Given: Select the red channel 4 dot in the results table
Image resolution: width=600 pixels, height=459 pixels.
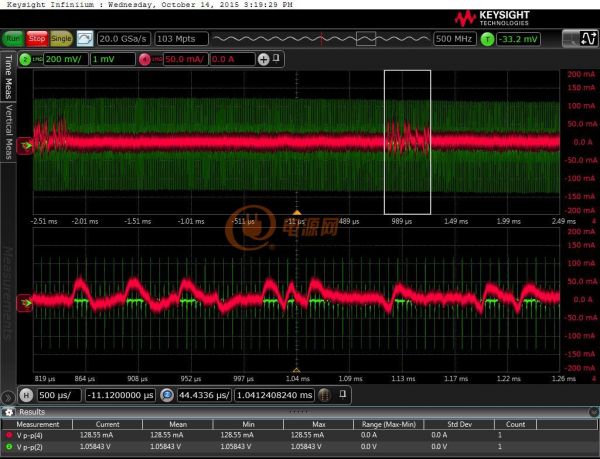Looking at the screenshot, I should (9, 435).
